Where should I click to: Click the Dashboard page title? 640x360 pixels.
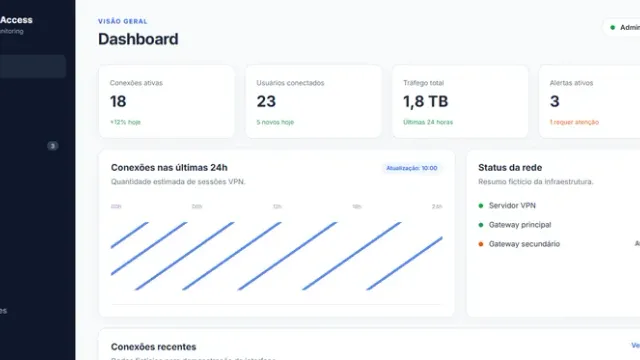click(x=138, y=39)
